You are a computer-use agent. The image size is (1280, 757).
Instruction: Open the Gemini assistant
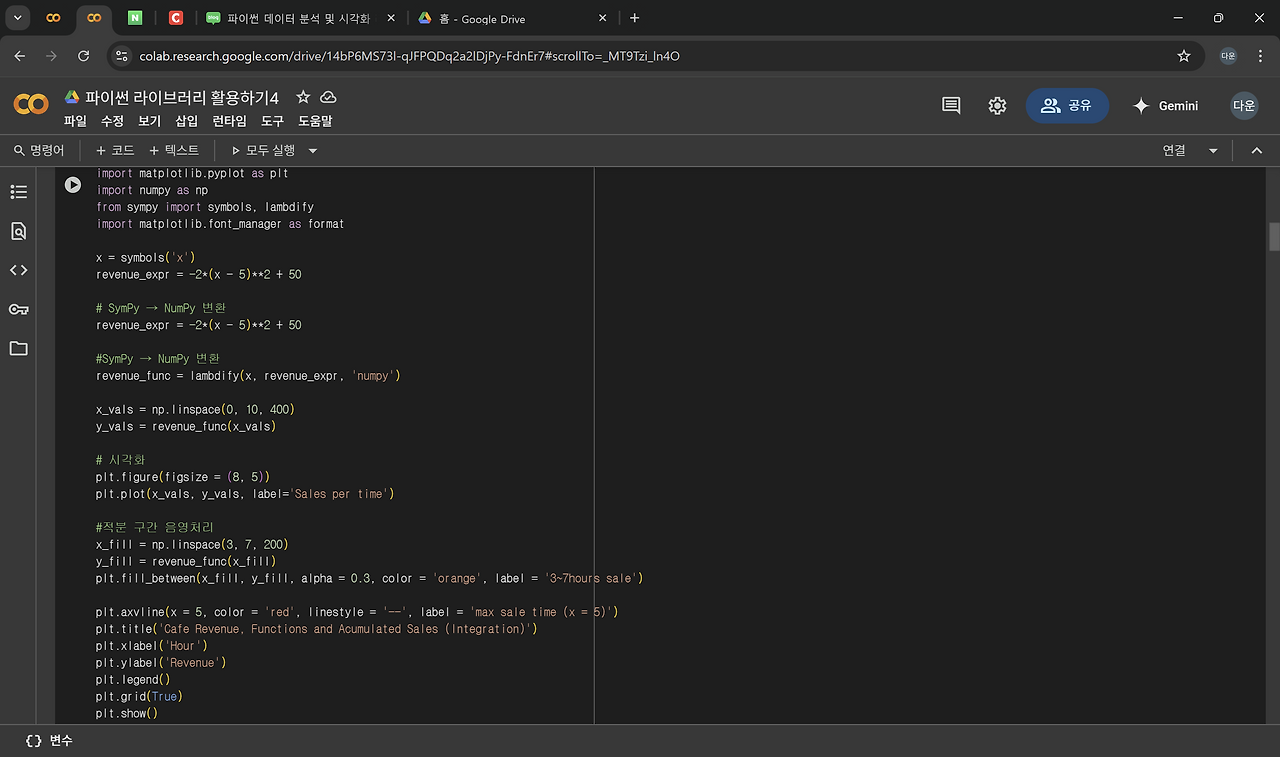click(1165, 105)
